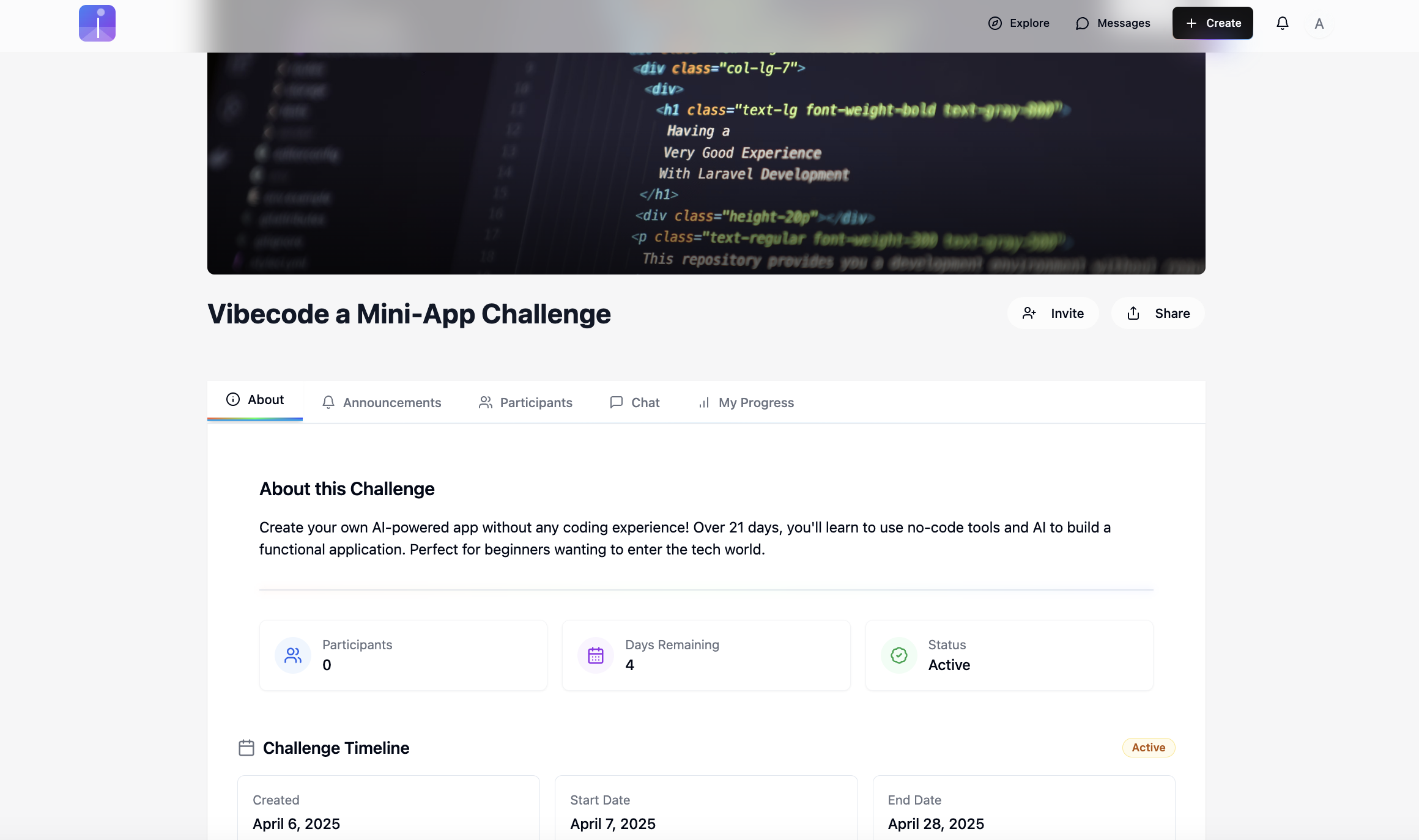
Task: Click the Status checkmark badge icon
Action: pyautogui.click(x=899, y=655)
